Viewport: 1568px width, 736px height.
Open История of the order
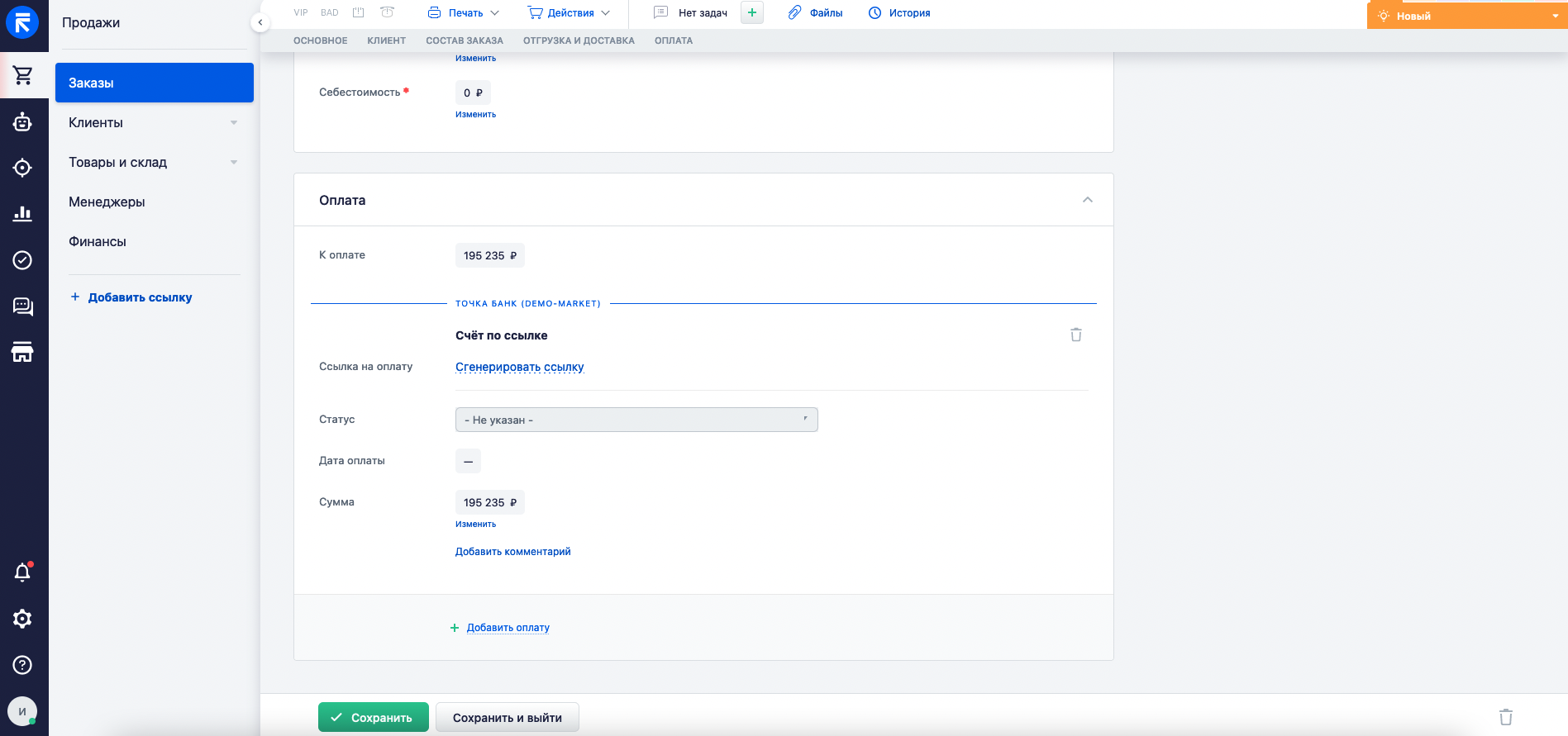(x=899, y=13)
